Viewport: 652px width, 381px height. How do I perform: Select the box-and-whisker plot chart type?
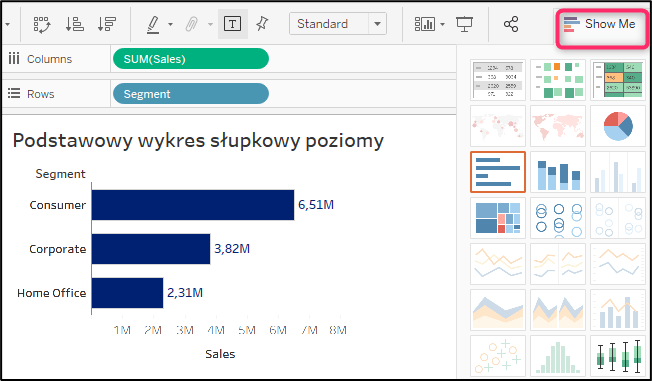[618, 356]
